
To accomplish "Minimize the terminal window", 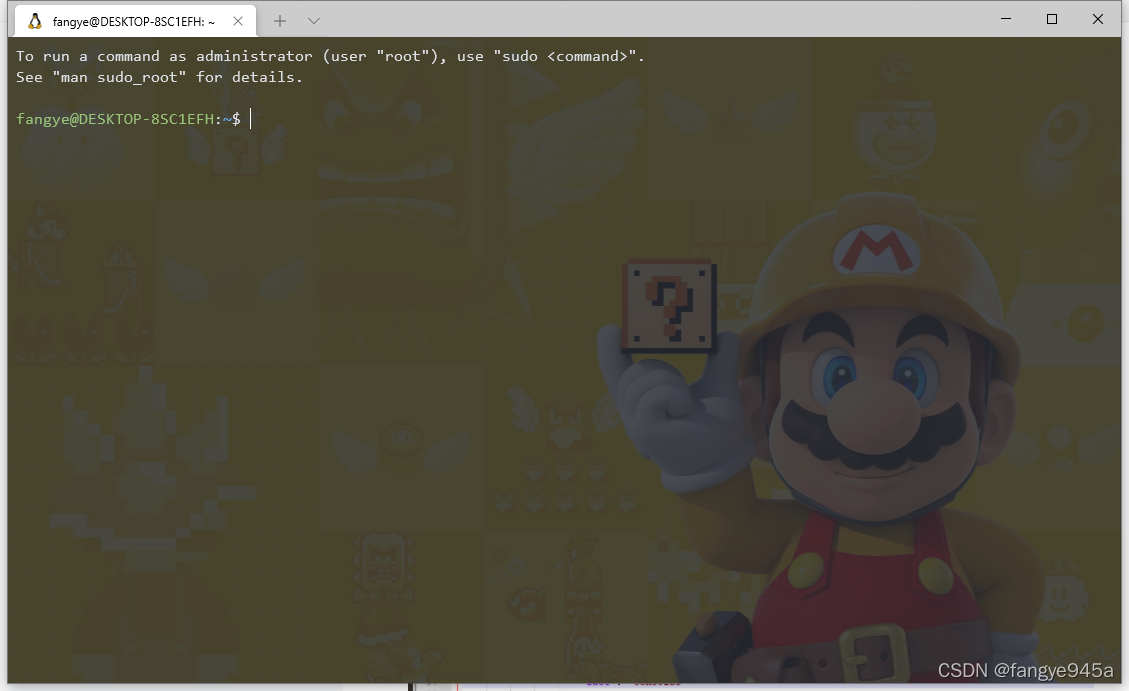I will (x=1006, y=19).
